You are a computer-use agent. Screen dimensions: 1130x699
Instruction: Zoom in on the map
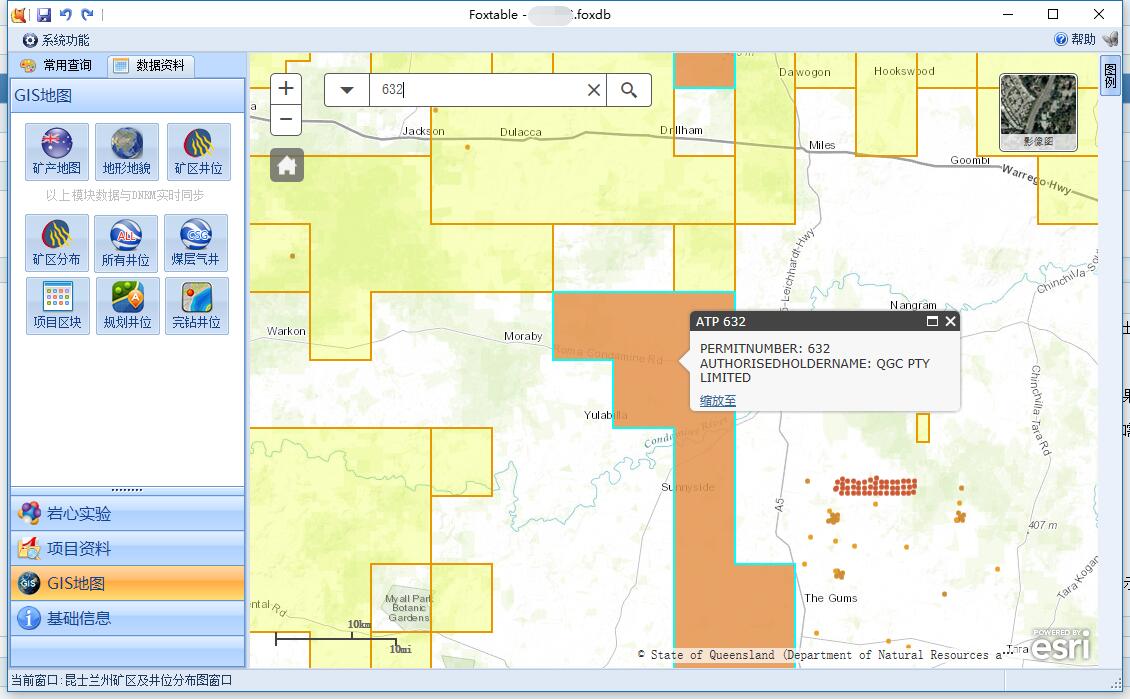(x=286, y=89)
